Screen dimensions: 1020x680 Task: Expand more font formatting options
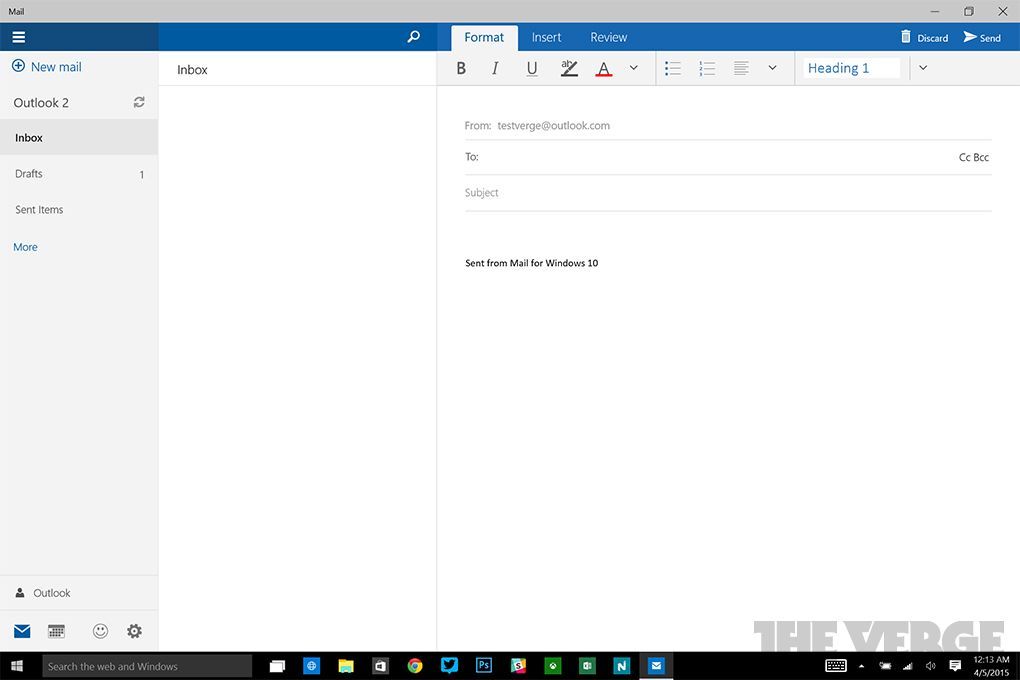(633, 67)
